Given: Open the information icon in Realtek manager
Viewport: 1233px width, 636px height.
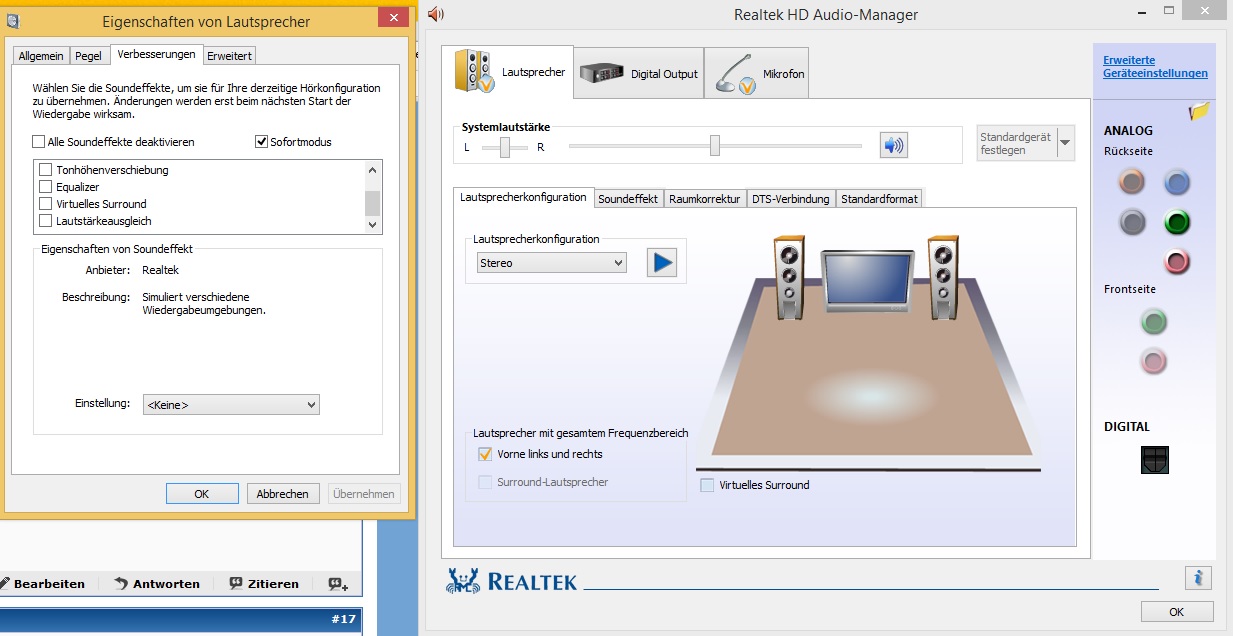Looking at the screenshot, I should [1199, 577].
